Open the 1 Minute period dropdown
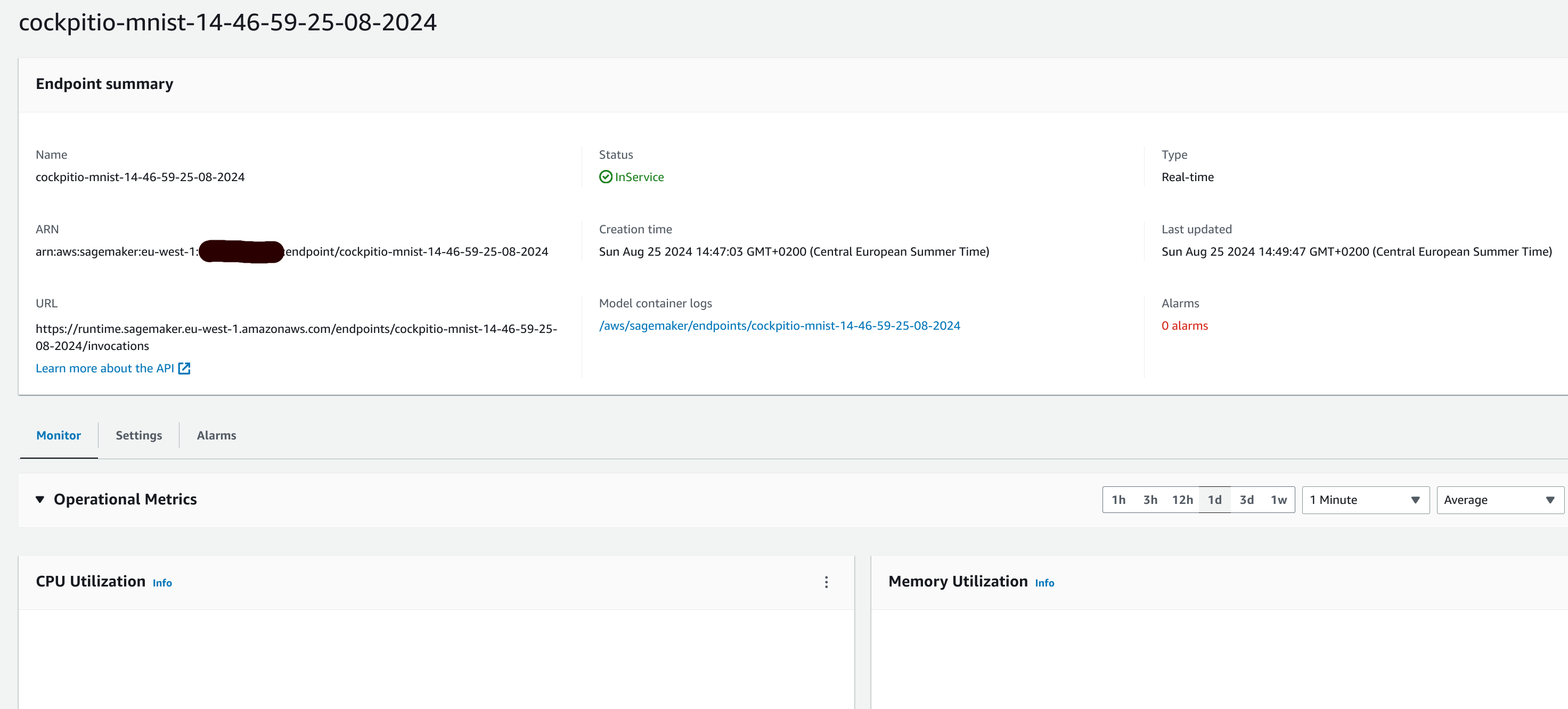 [1365, 500]
